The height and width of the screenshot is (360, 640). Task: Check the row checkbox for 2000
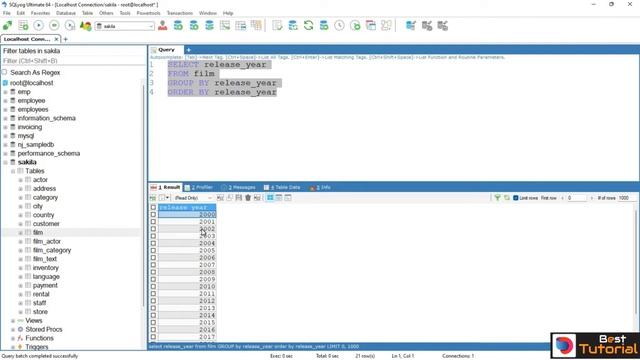click(153, 215)
